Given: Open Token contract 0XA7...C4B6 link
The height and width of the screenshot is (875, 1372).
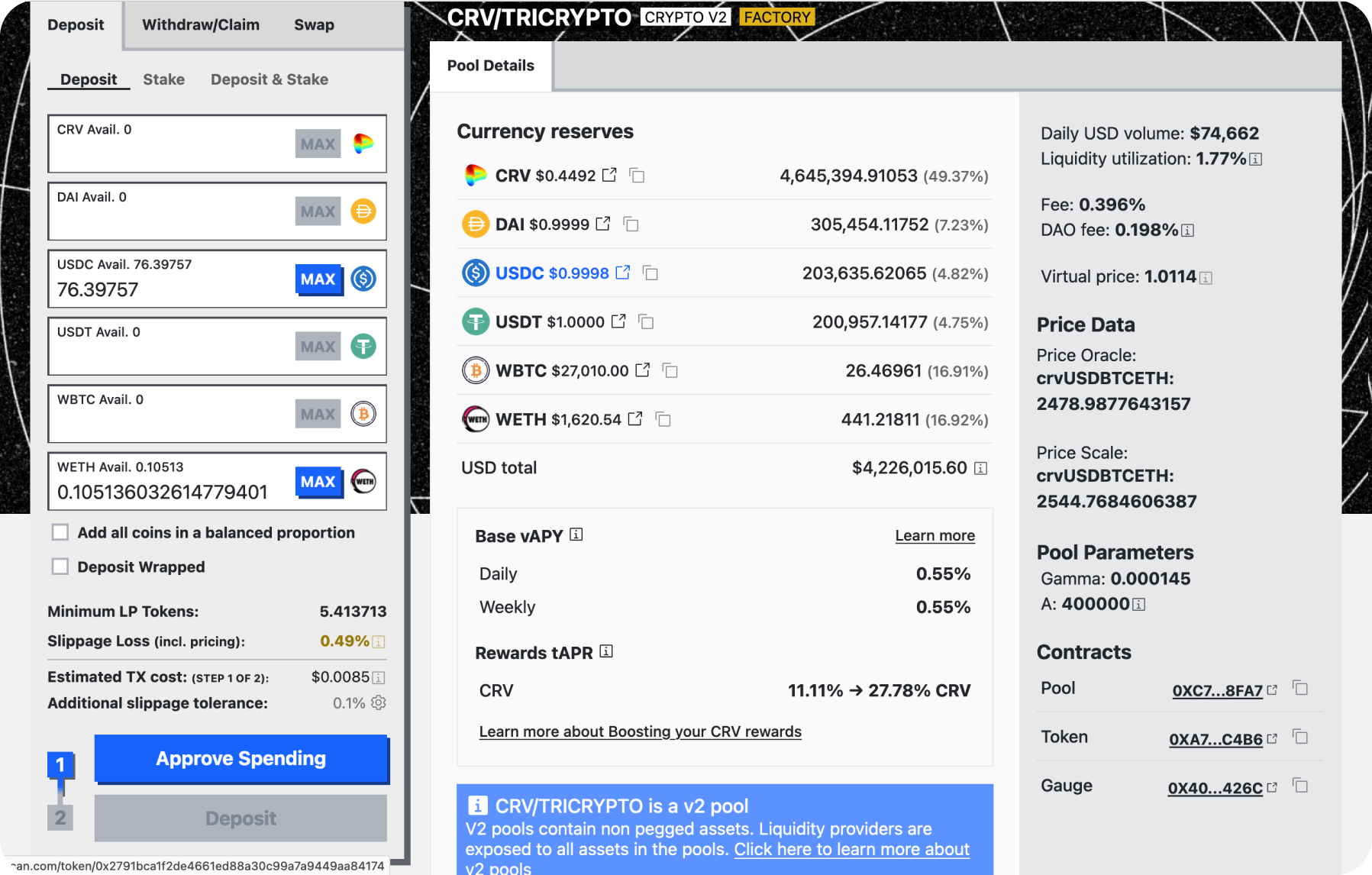Looking at the screenshot, I should pyautogui.click(x=1215, y=739).
